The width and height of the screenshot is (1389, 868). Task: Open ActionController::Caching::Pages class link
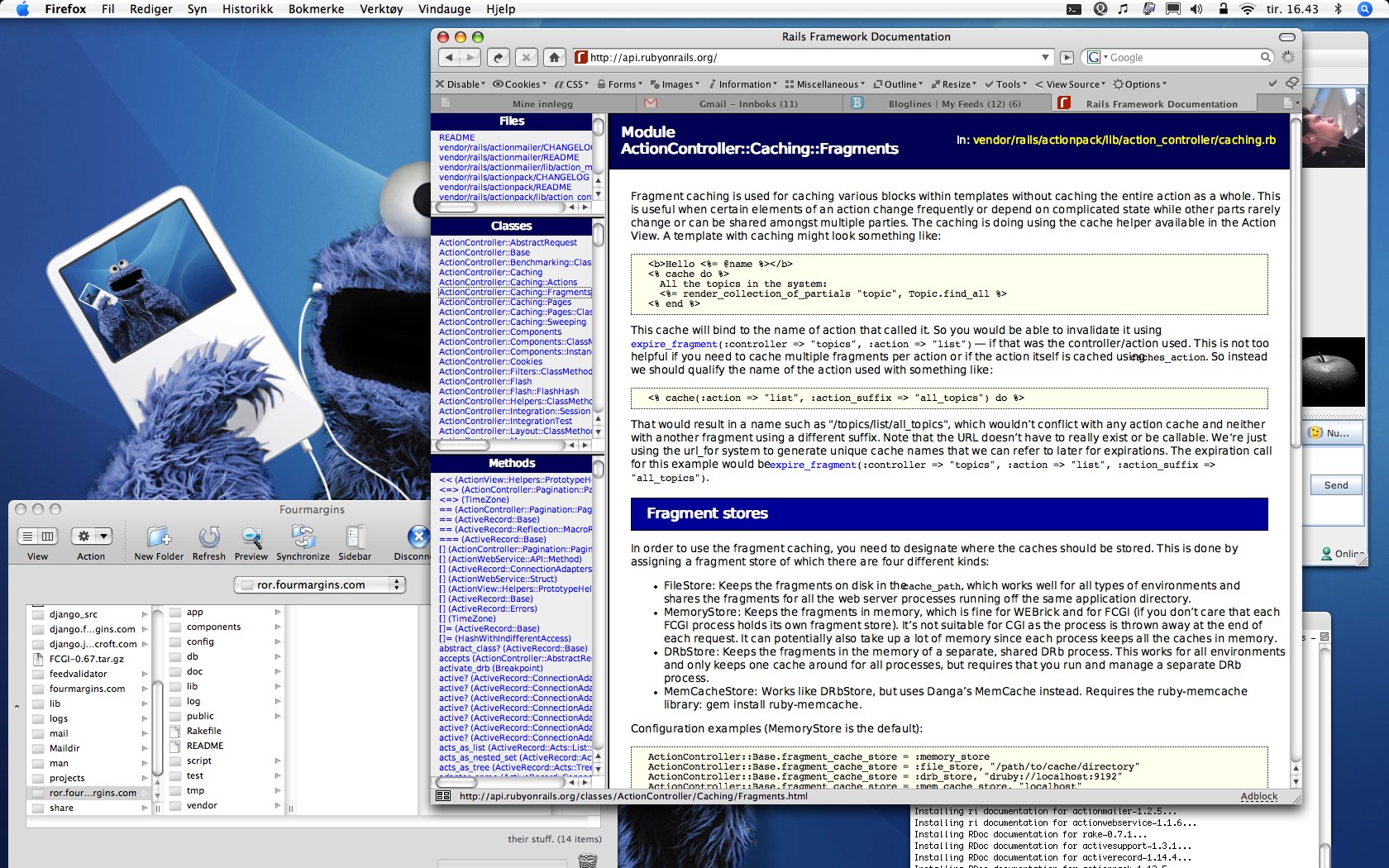[x=505, y=302]
